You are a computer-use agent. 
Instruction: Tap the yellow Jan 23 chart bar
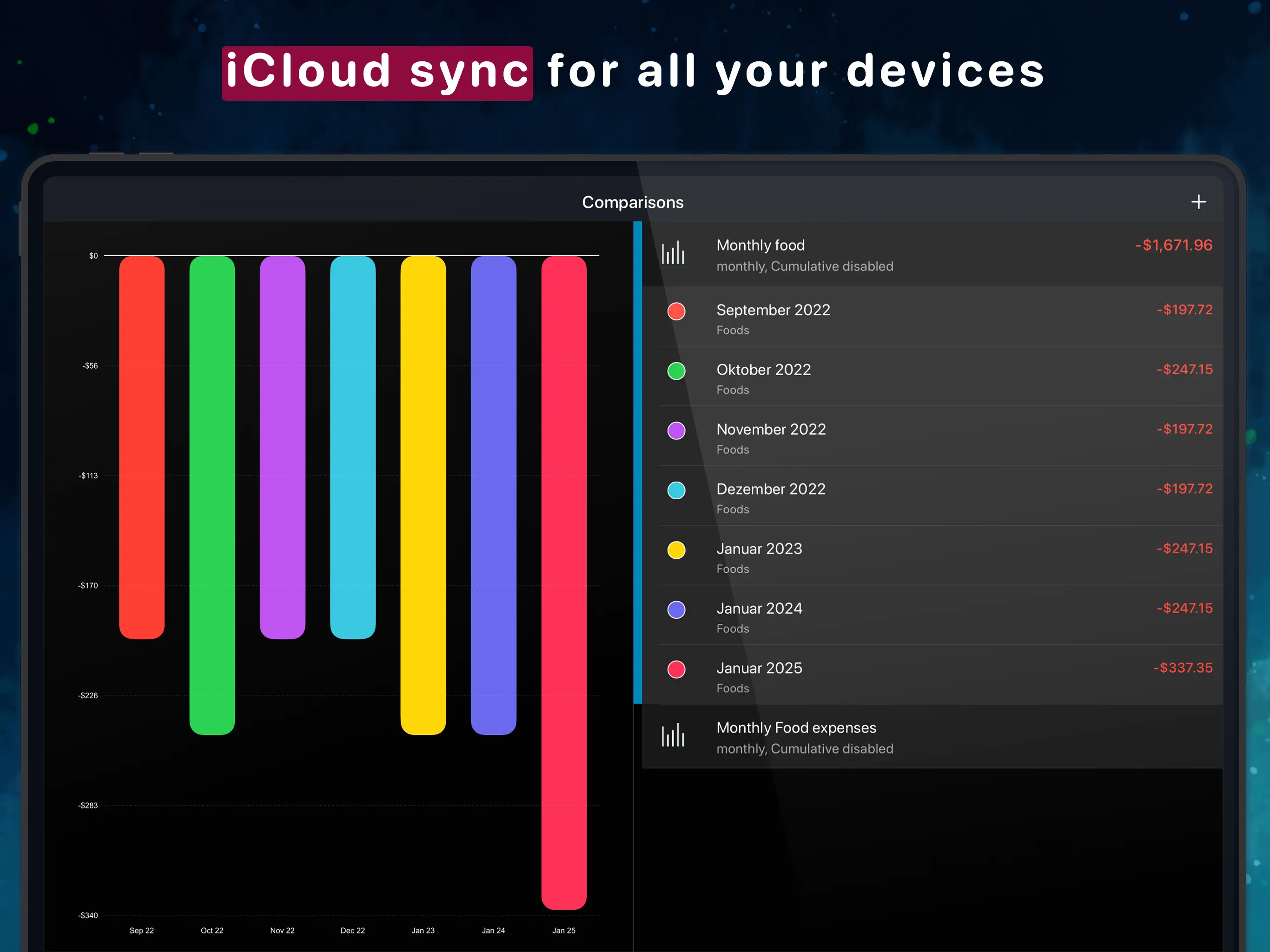423,495
